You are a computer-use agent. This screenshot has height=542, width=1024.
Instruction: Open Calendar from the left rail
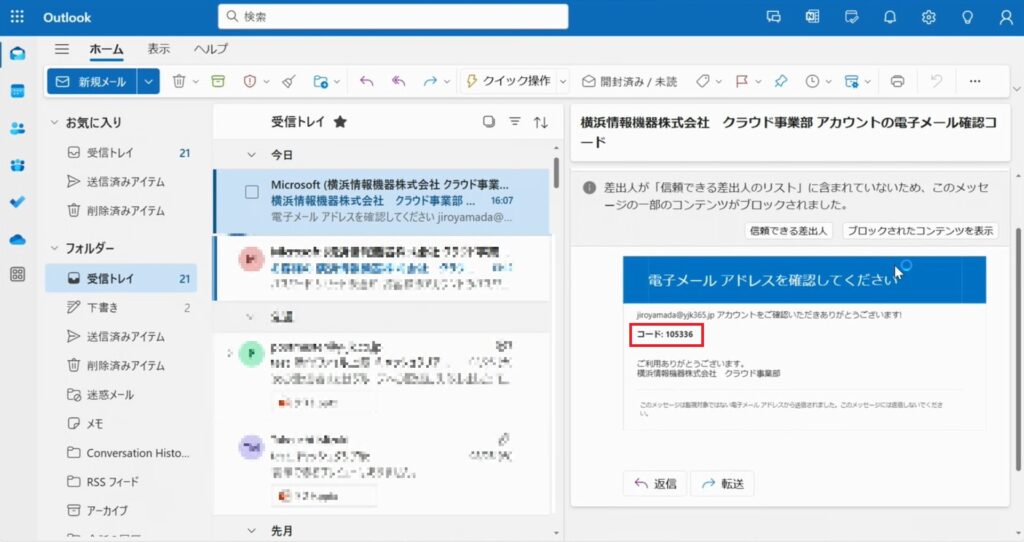[x=18, y=91]
